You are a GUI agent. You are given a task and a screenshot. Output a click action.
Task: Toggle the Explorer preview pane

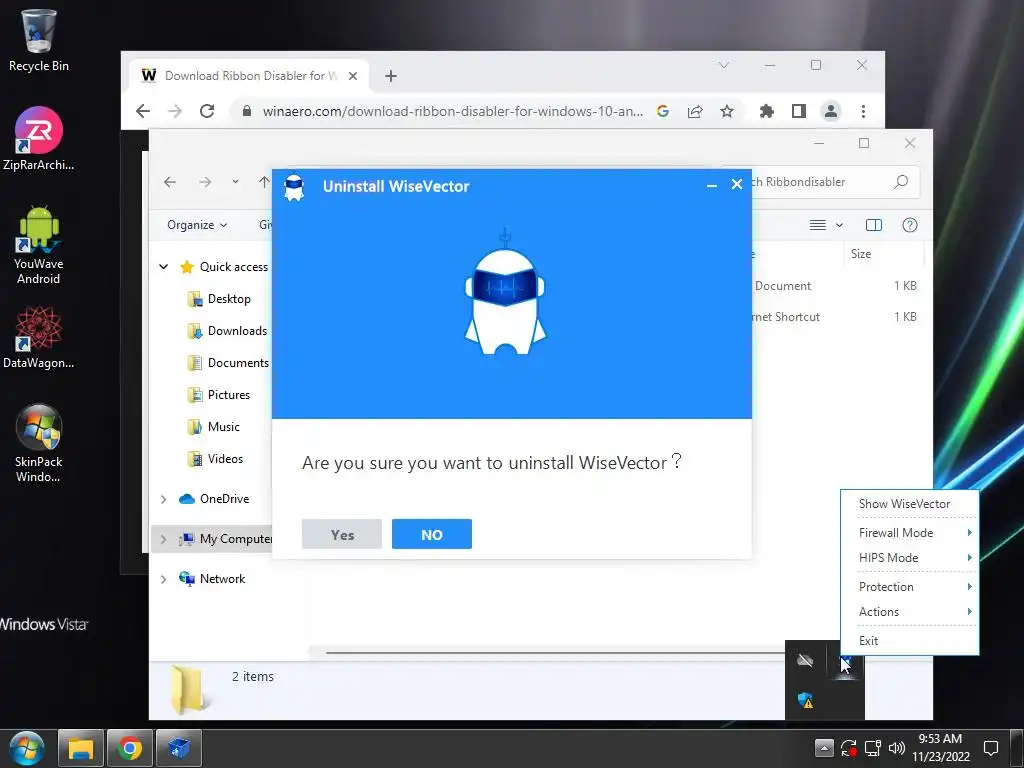[874, 225]
